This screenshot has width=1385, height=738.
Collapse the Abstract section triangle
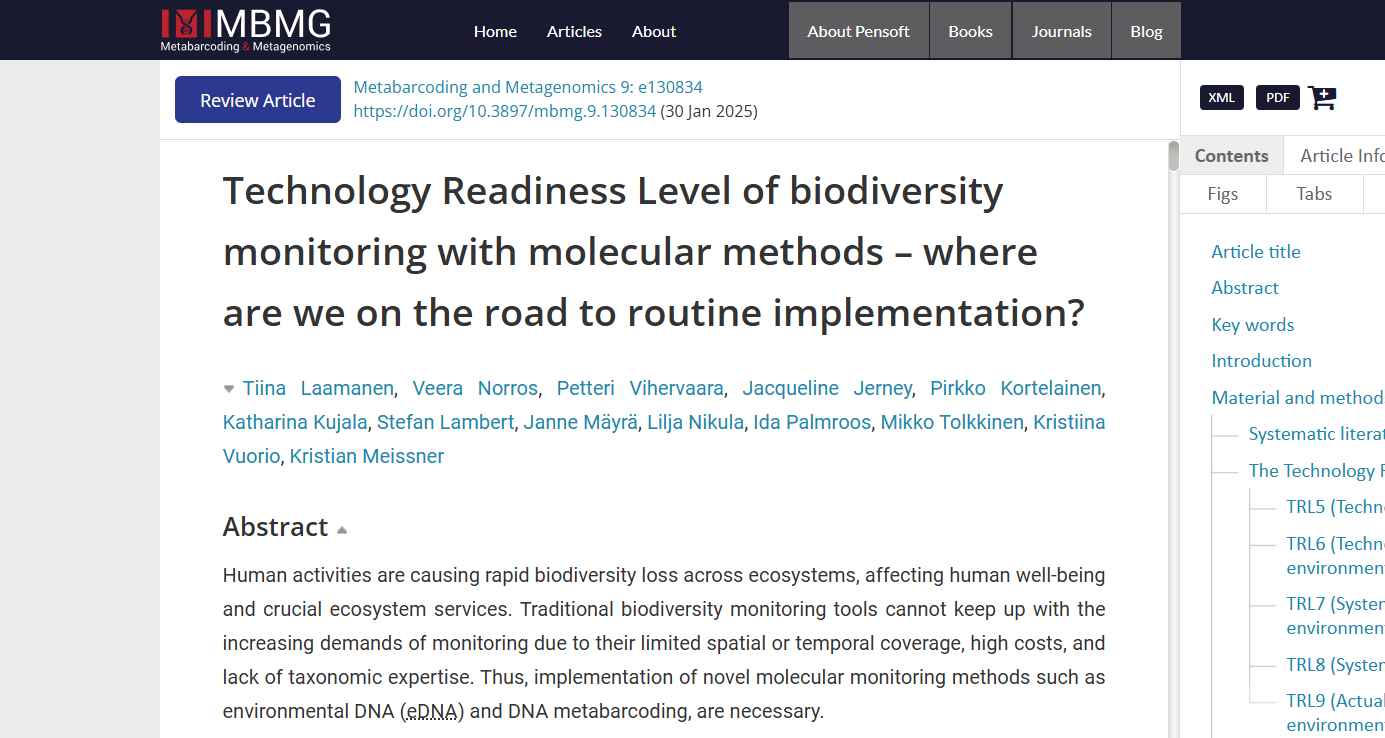(342, 530)
